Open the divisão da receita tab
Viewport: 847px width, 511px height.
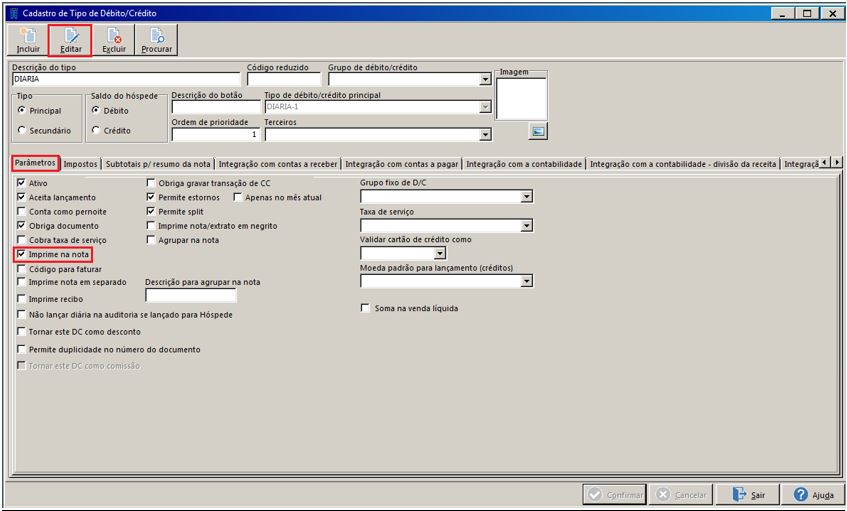point(683,164)
